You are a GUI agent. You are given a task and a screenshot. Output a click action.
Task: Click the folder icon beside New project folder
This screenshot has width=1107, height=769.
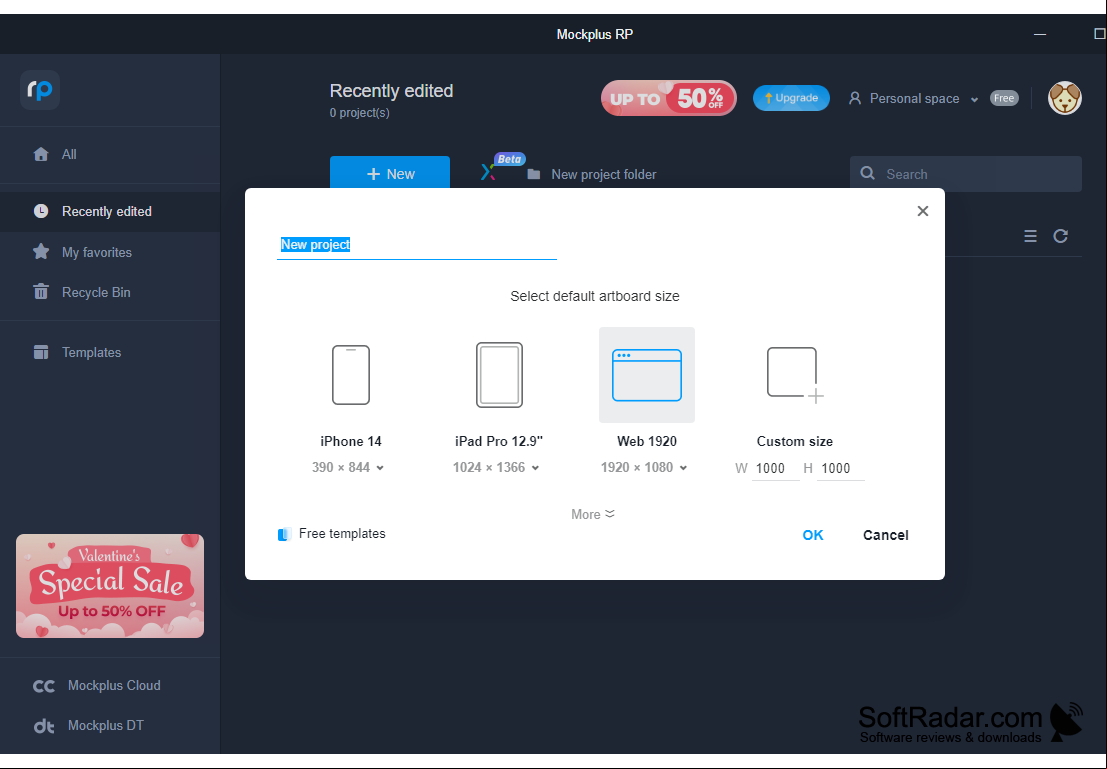tap(534, 174)
